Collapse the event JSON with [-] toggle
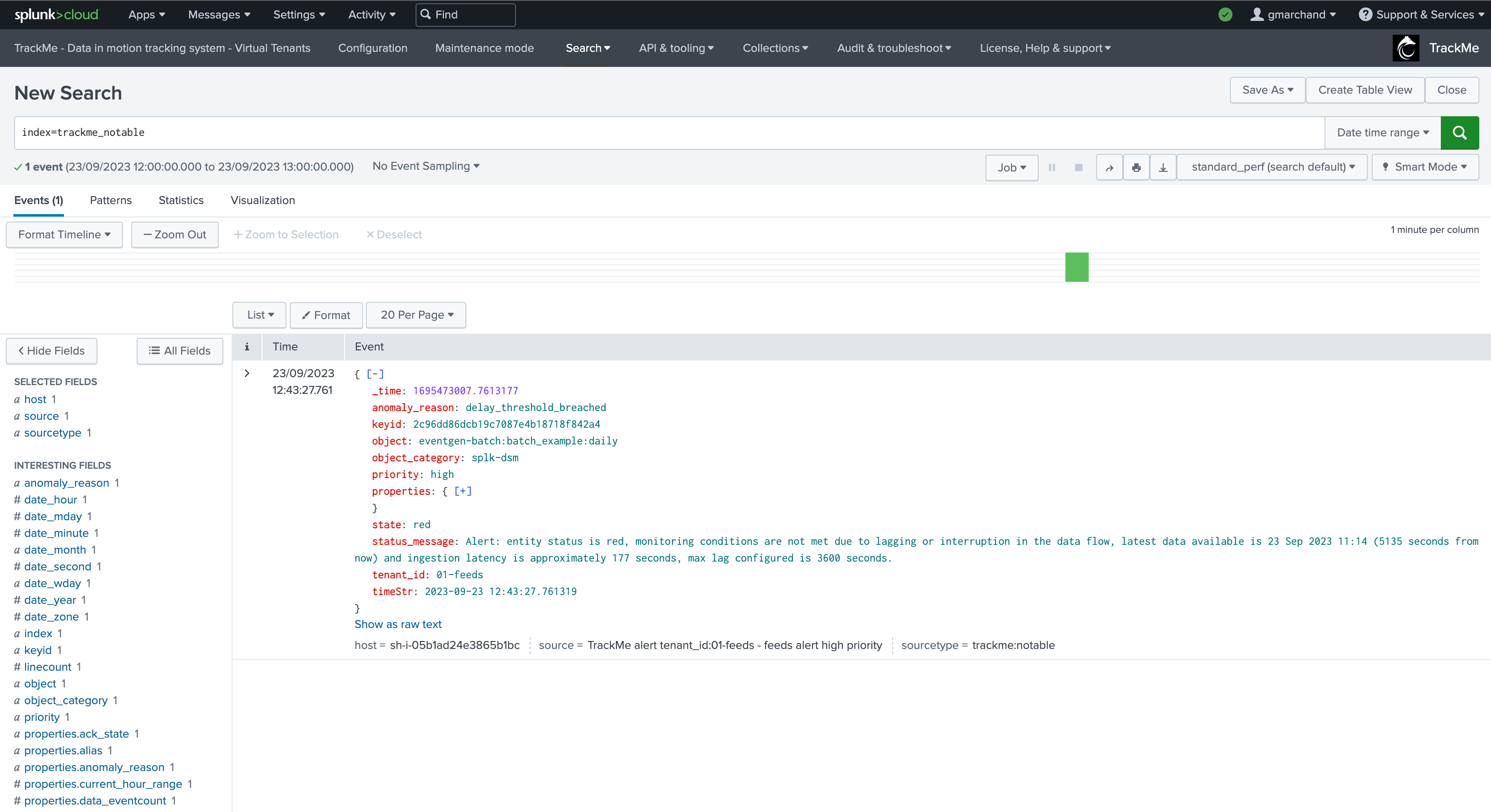The width and height of the screenshot is (1491, 812). click(375, 374)
